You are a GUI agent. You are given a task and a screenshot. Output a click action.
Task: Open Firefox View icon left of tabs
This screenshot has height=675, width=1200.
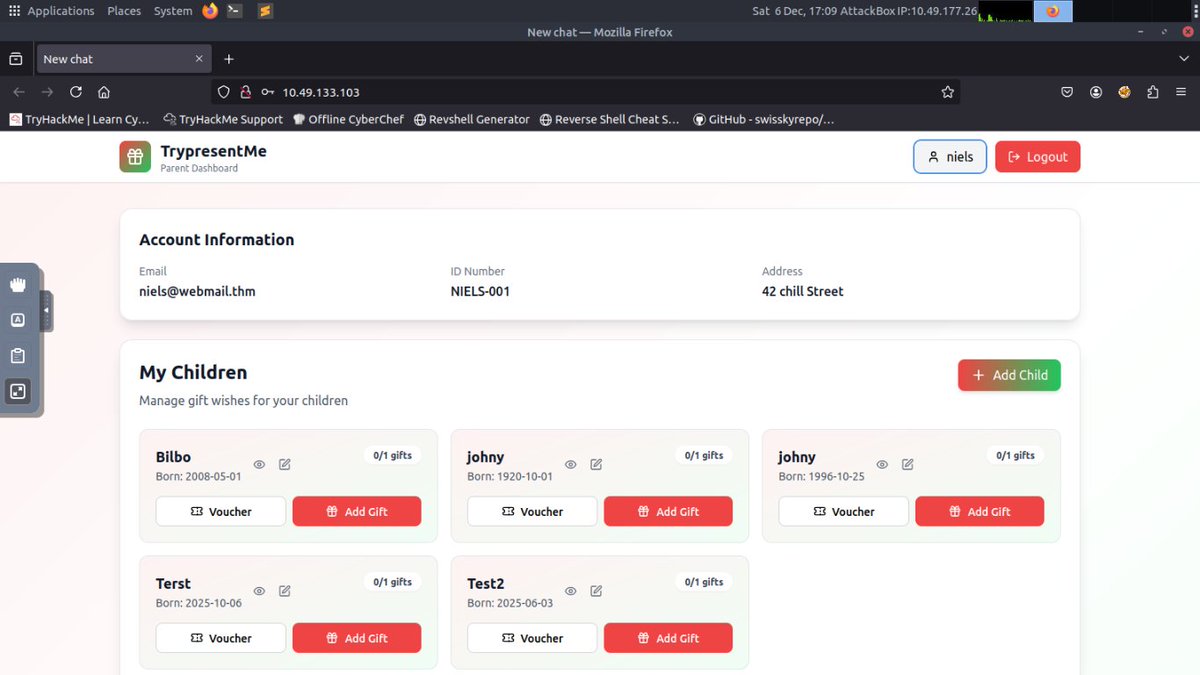tap(16, 59)
